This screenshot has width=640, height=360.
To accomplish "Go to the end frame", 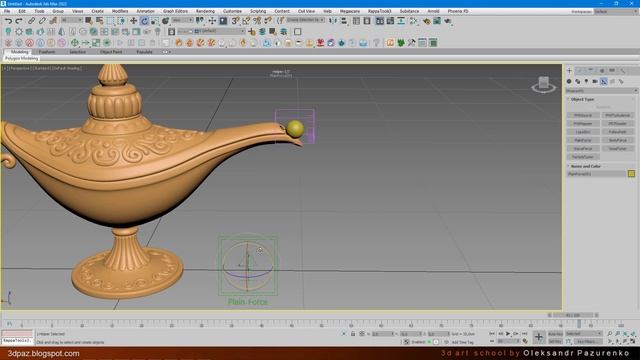I will (x=524, y=334).
